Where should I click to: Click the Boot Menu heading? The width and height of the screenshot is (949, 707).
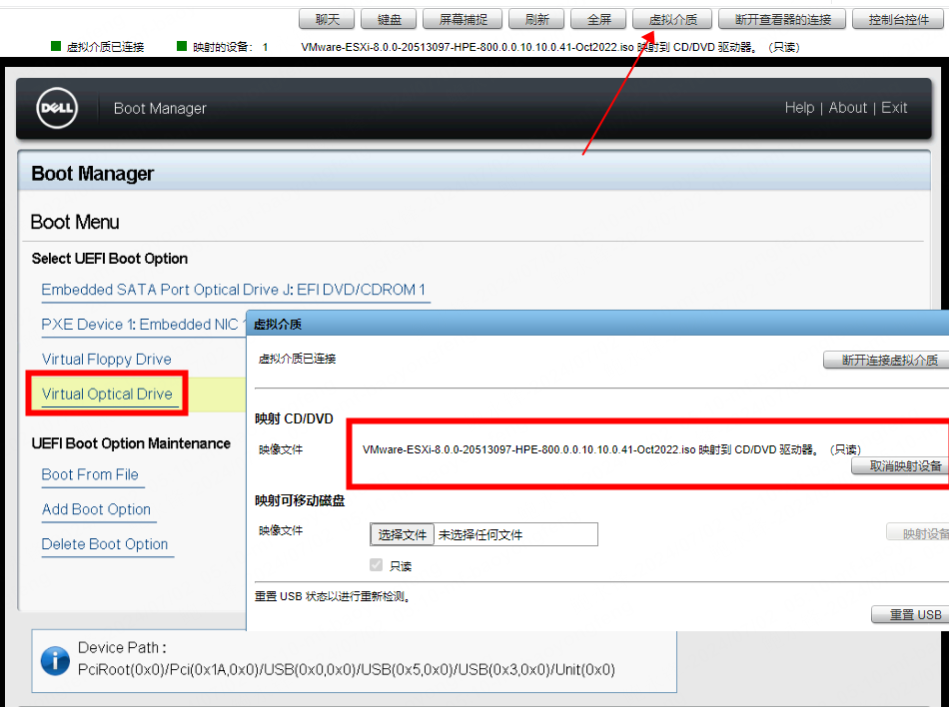[75, 222]
